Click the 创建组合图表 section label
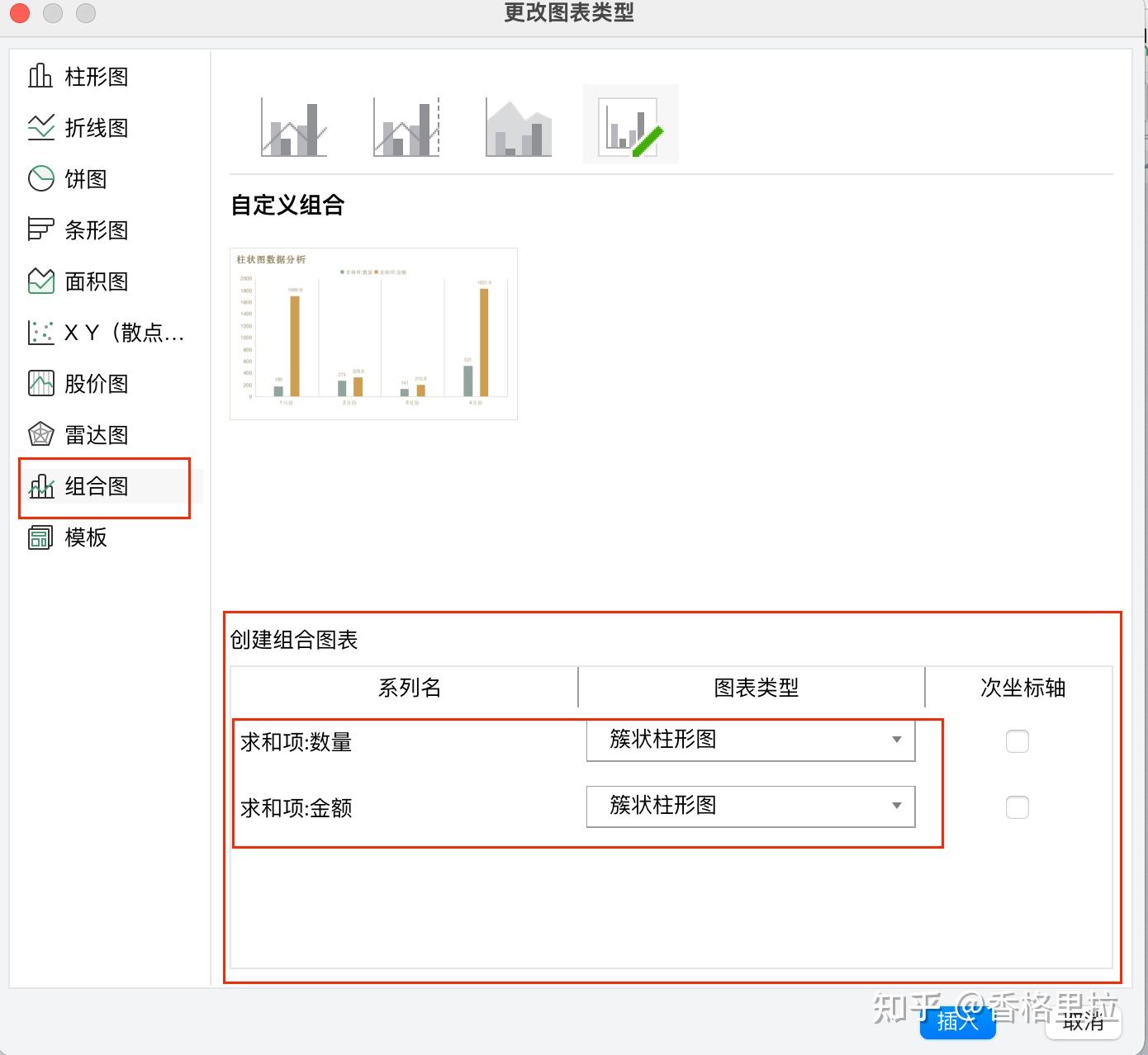Image resolution: width=1148 pixels, height=1055 pixels. (x=294, y=640)
